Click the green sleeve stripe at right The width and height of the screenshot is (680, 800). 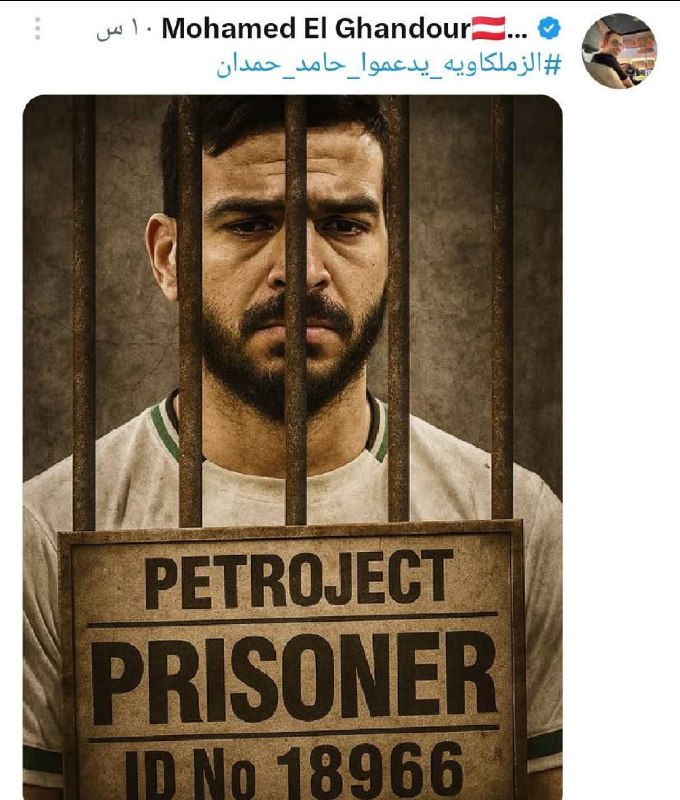(x=544, y=744)
